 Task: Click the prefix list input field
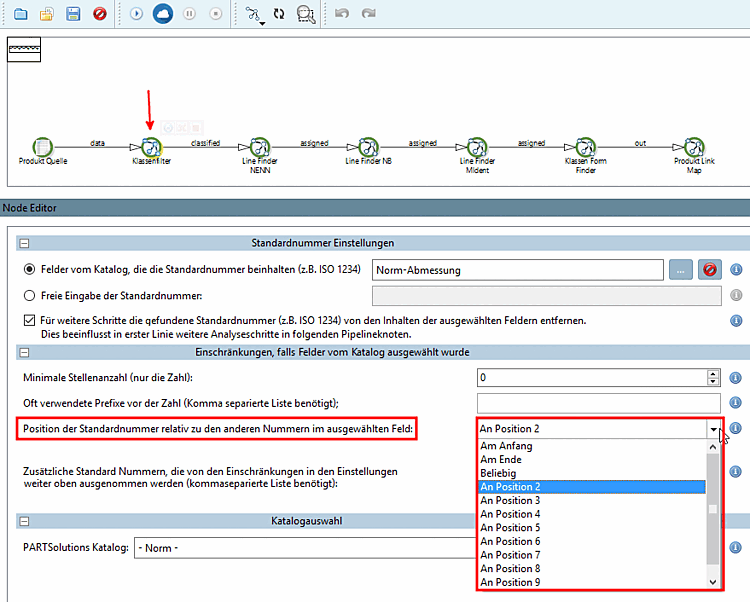coord(598,403)
